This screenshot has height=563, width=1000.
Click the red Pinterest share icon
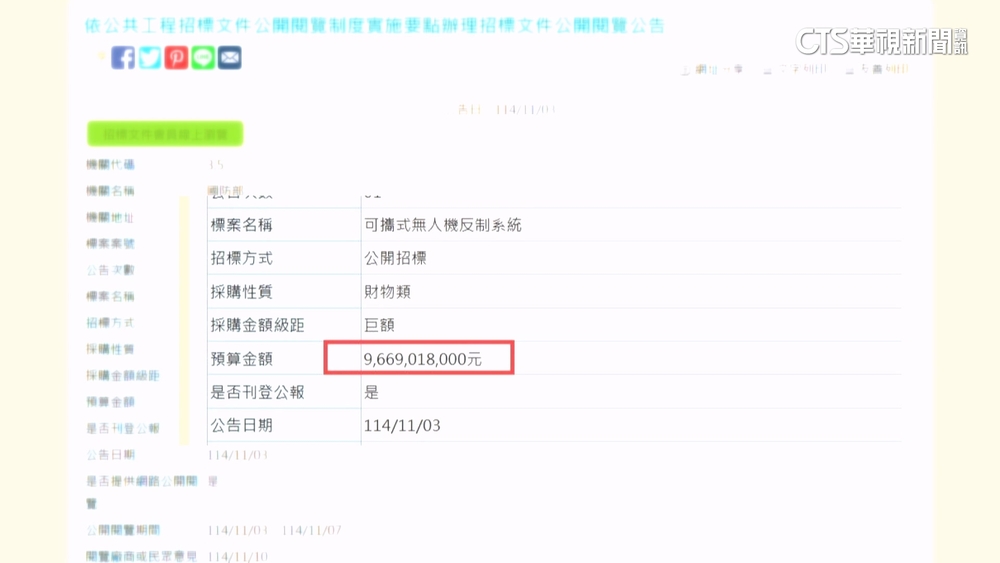coord(176,57)
